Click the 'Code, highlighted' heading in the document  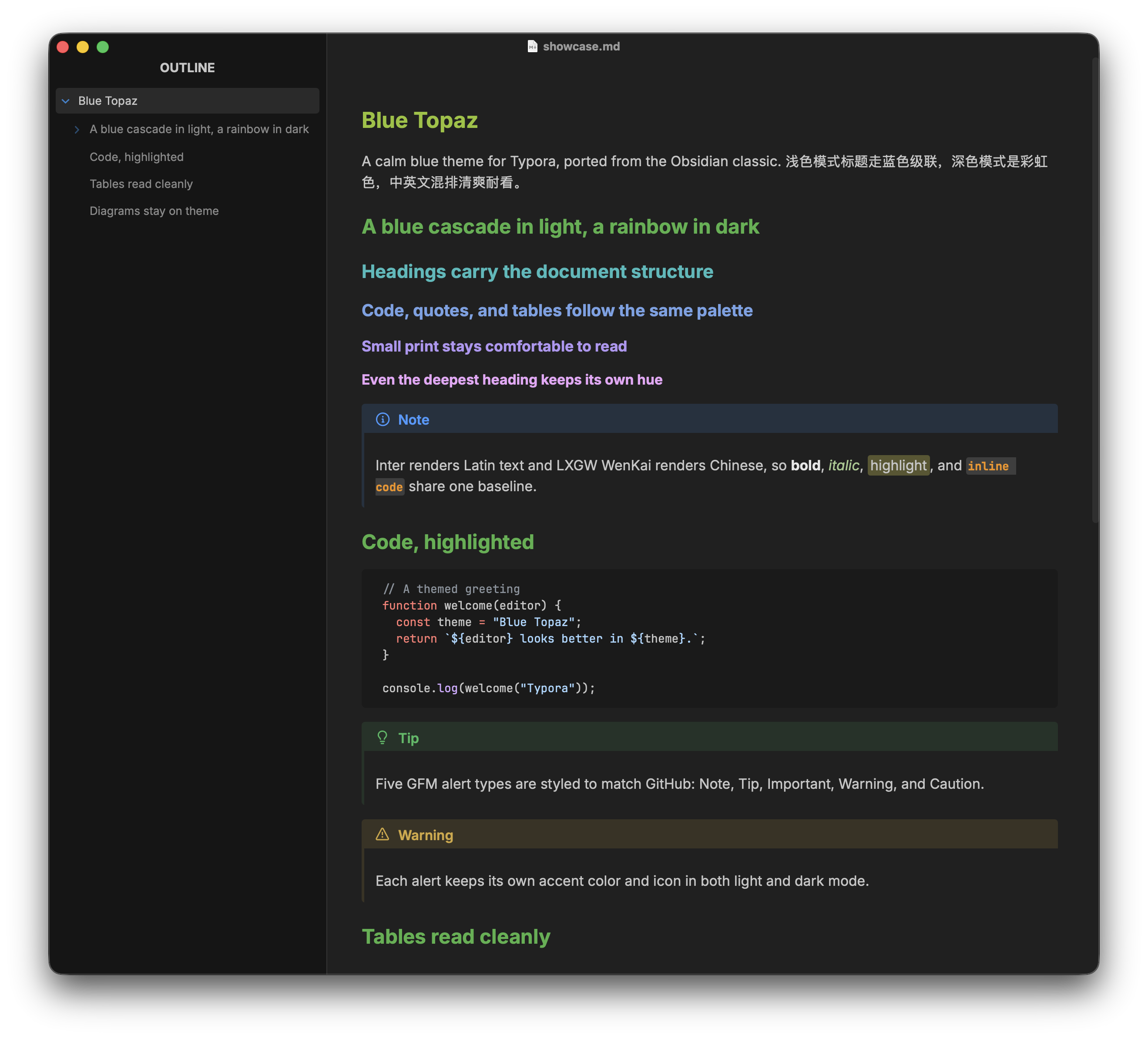(448, 542)
